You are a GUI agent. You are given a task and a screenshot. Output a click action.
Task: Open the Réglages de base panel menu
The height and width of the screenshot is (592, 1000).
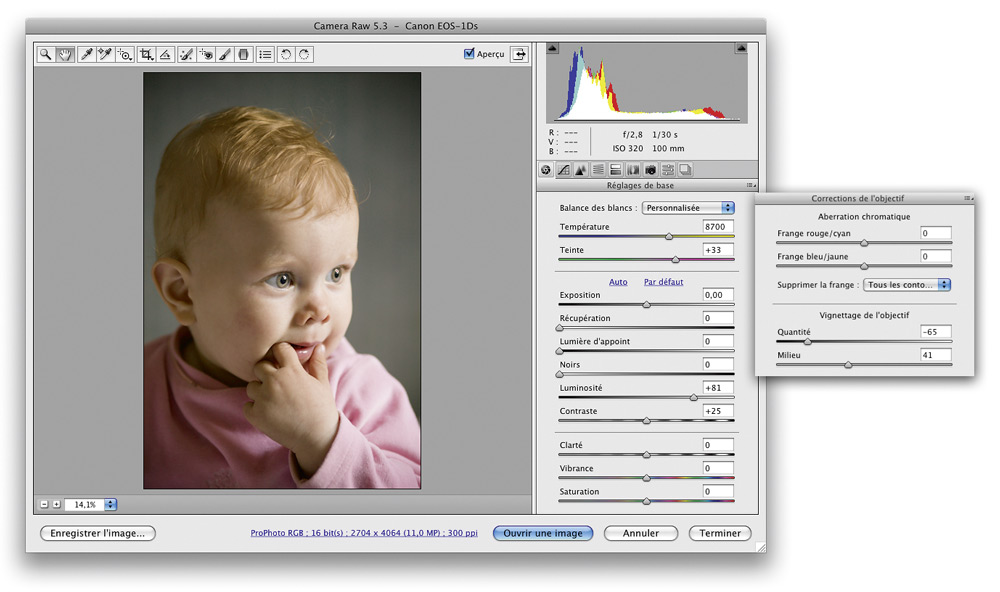click(751, 186)
